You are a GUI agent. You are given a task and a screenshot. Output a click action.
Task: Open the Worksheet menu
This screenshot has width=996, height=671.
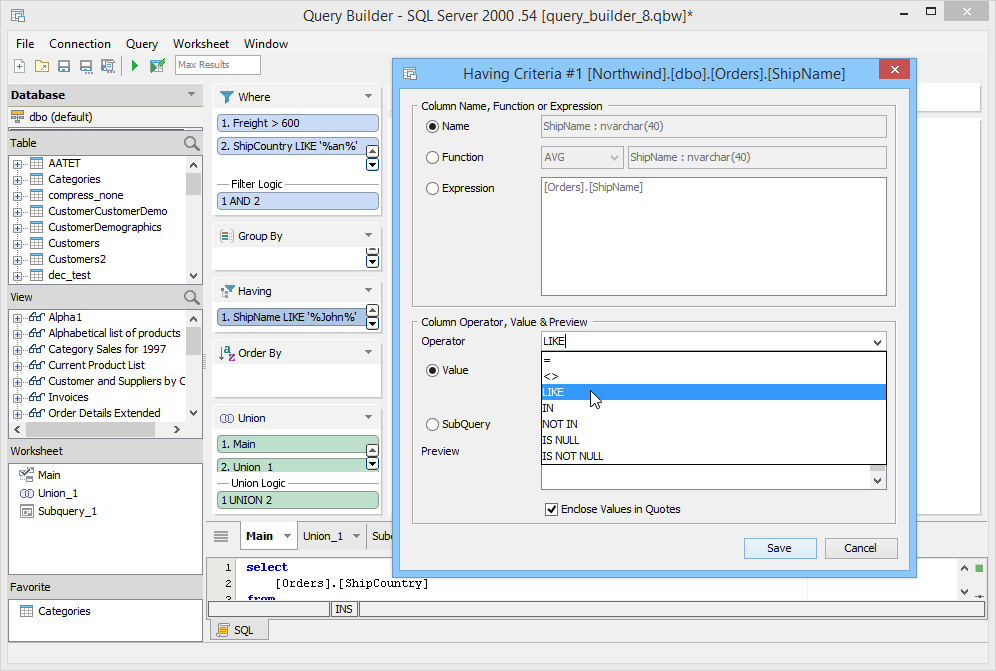(201, 44)
